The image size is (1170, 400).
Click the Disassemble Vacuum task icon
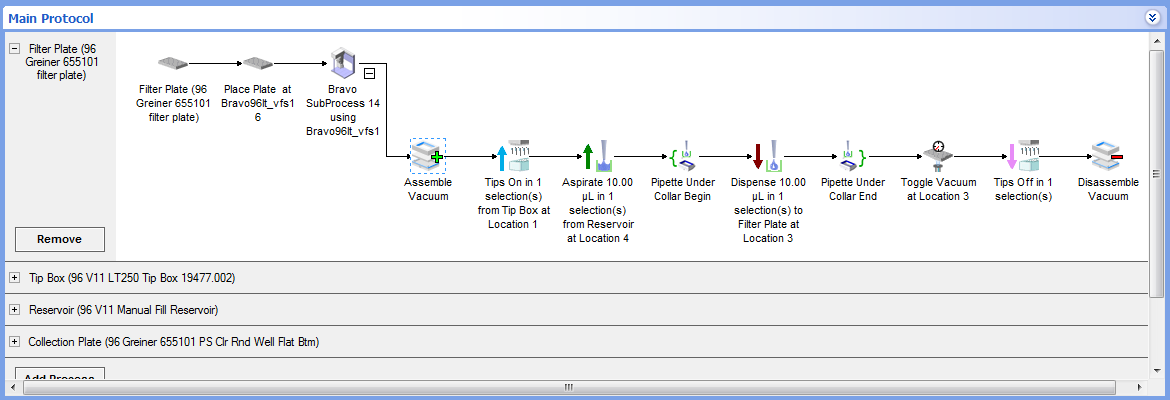pyautogui.click(x=1107, y=156)
